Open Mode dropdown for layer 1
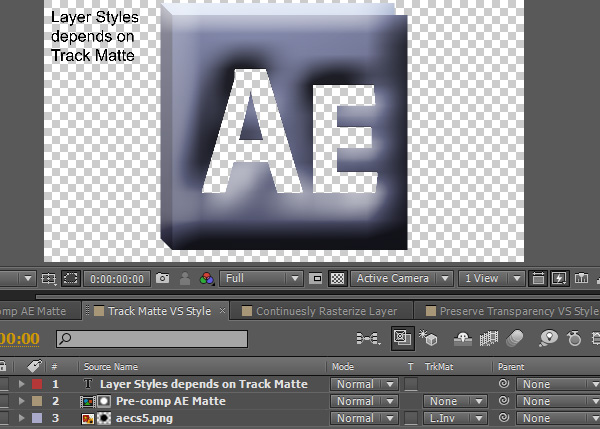 click(x=364, y=384)
